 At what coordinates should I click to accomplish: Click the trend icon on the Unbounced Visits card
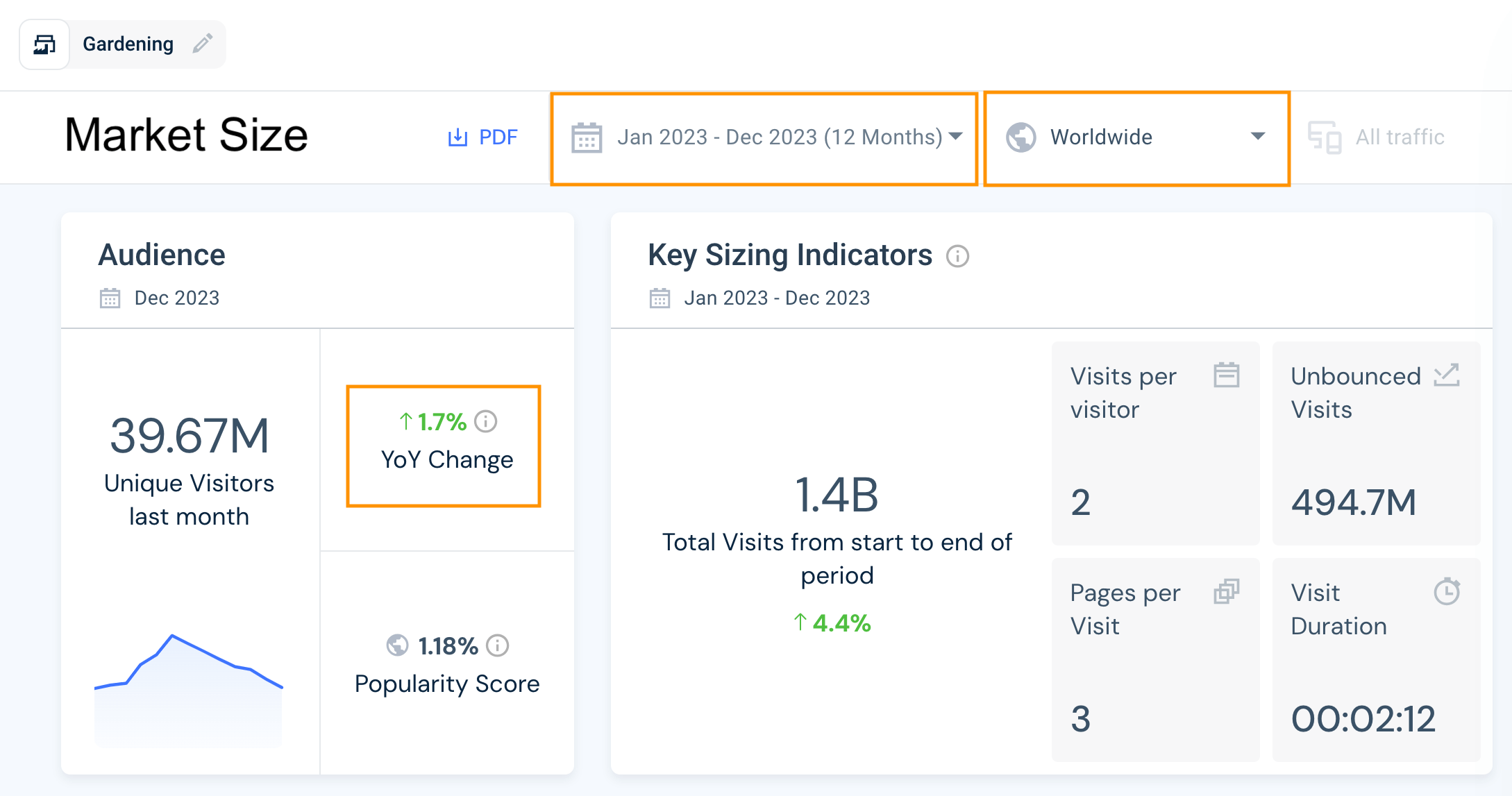1446,375
